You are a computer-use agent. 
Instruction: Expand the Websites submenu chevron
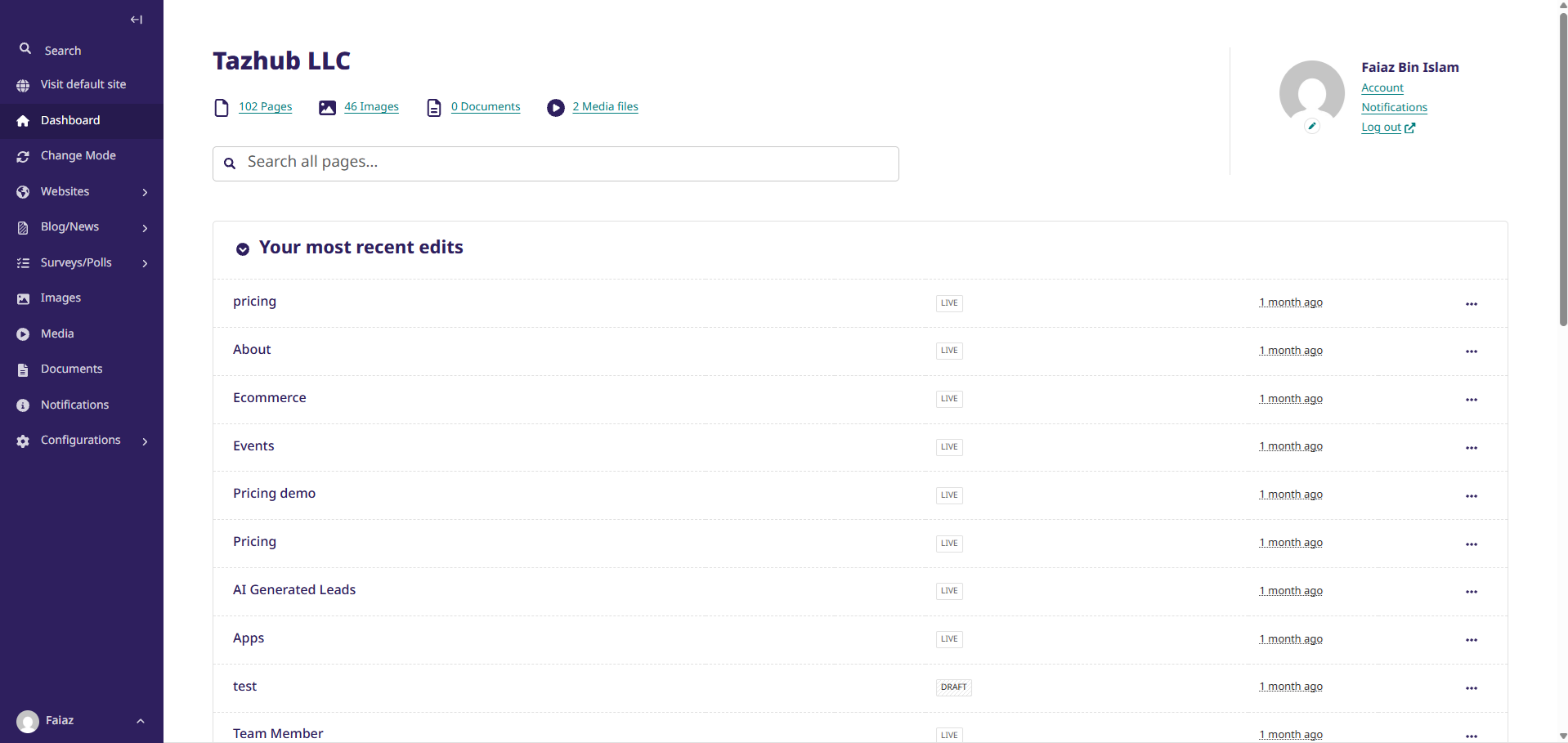pyautogui.click(x=145, y=192)
